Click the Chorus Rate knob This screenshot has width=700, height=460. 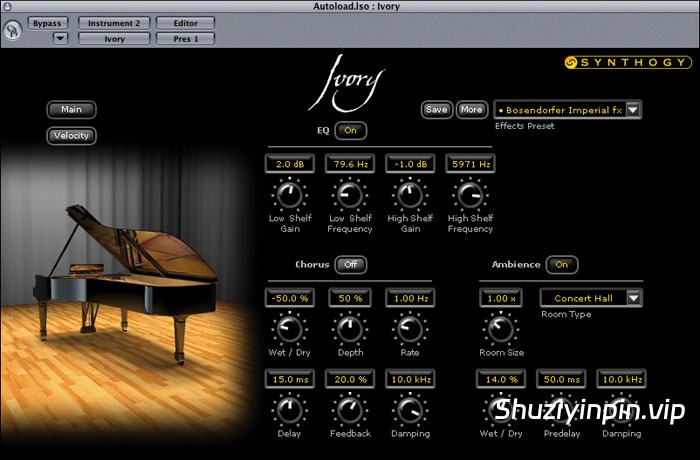coord(410,329)
